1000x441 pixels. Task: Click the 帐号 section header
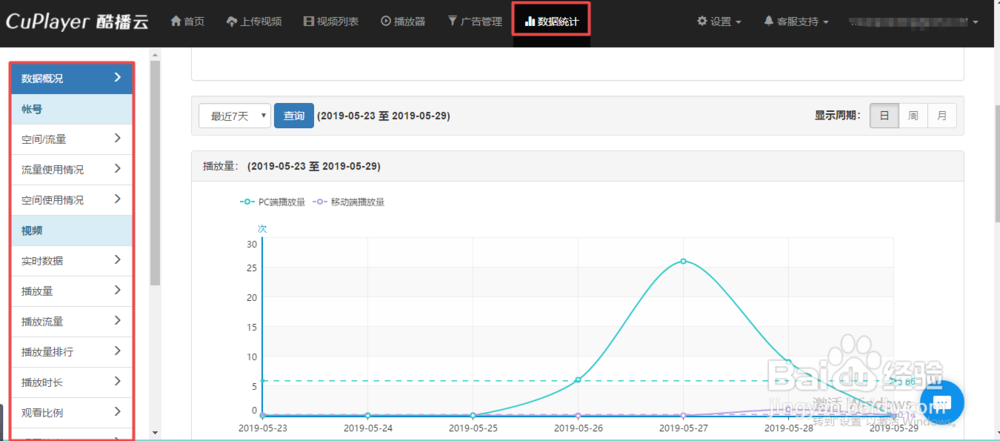click(71, 109)
